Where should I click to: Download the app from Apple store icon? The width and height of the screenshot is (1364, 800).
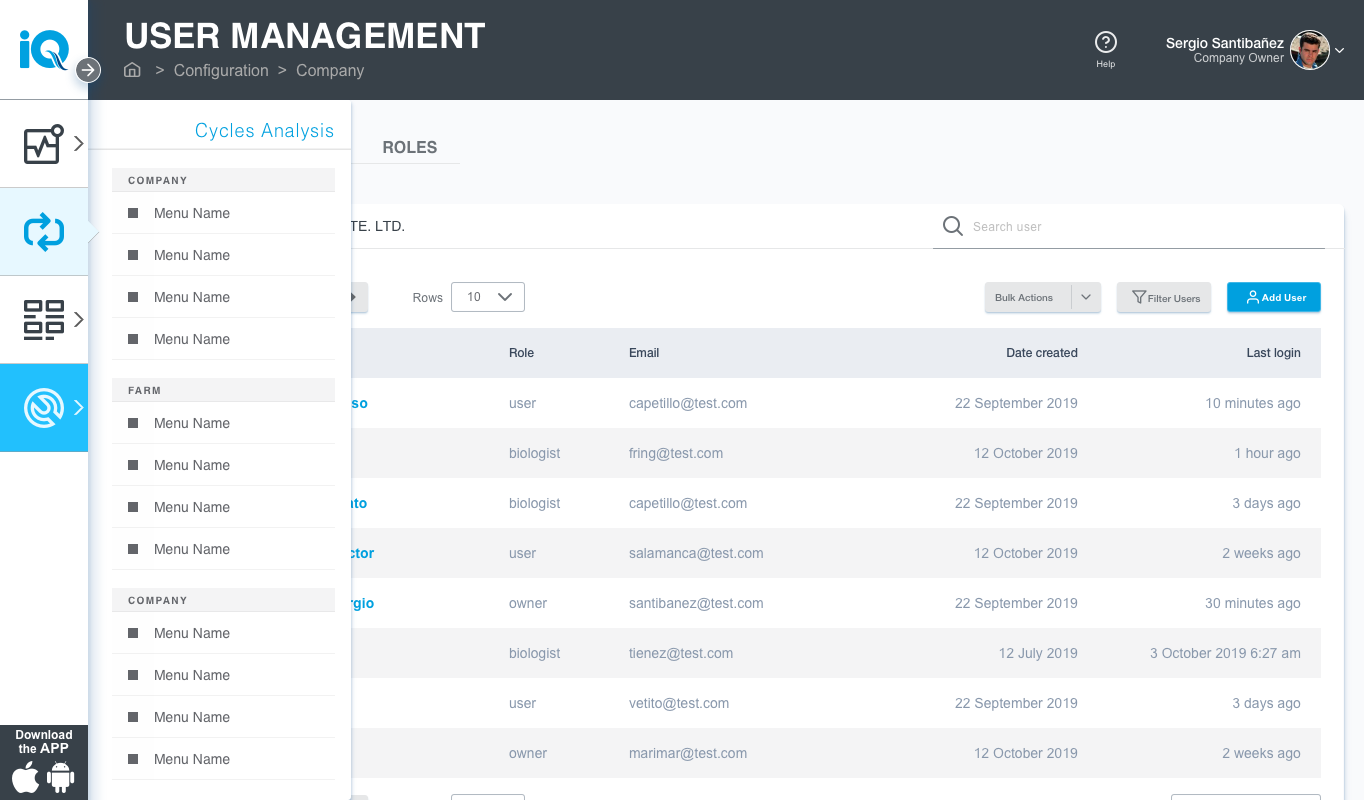26,778
